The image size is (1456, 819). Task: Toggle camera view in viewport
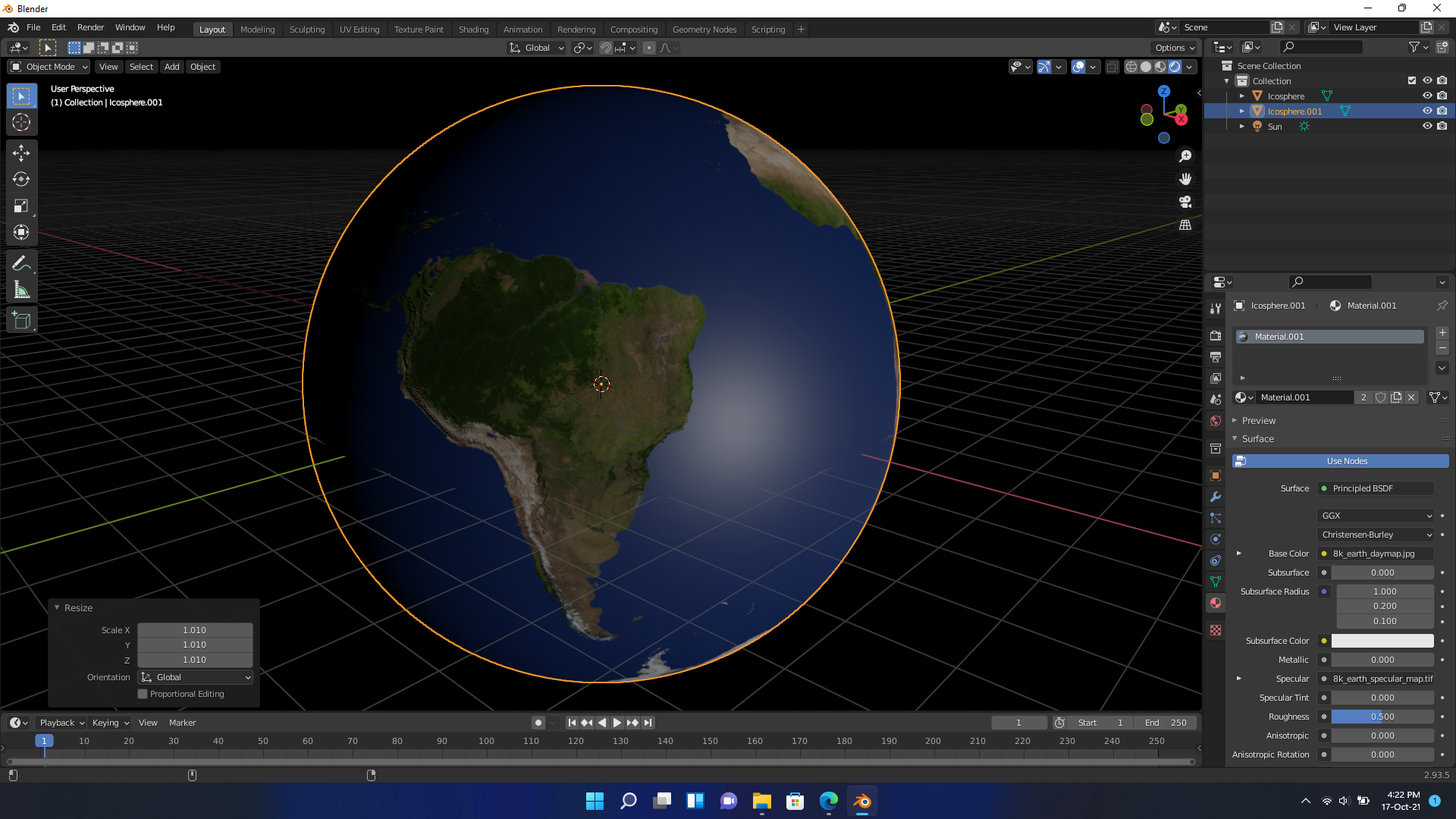tap(1185, 202)
